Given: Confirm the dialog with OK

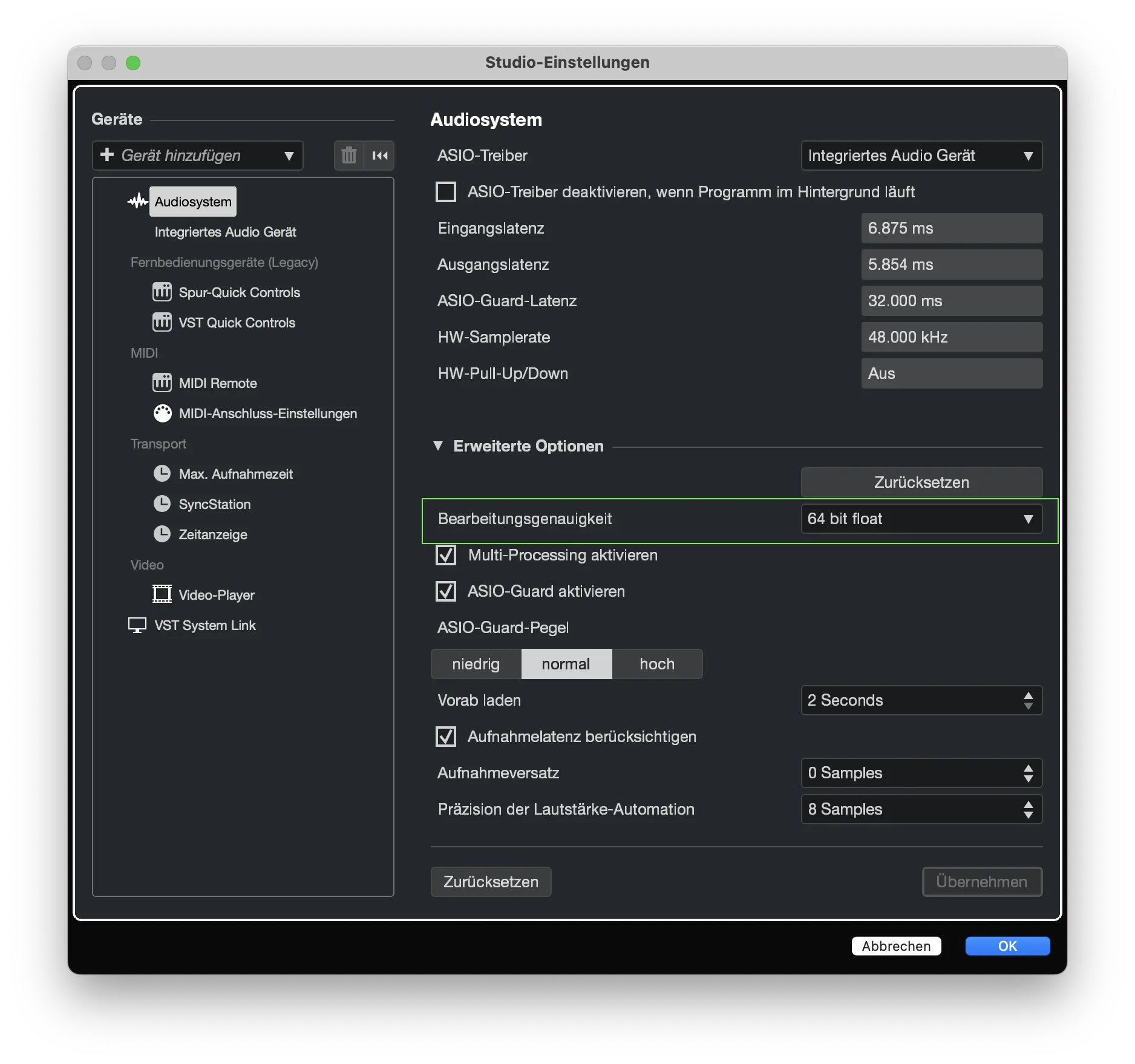Looking at the screenshot, I should [1007, 946].
